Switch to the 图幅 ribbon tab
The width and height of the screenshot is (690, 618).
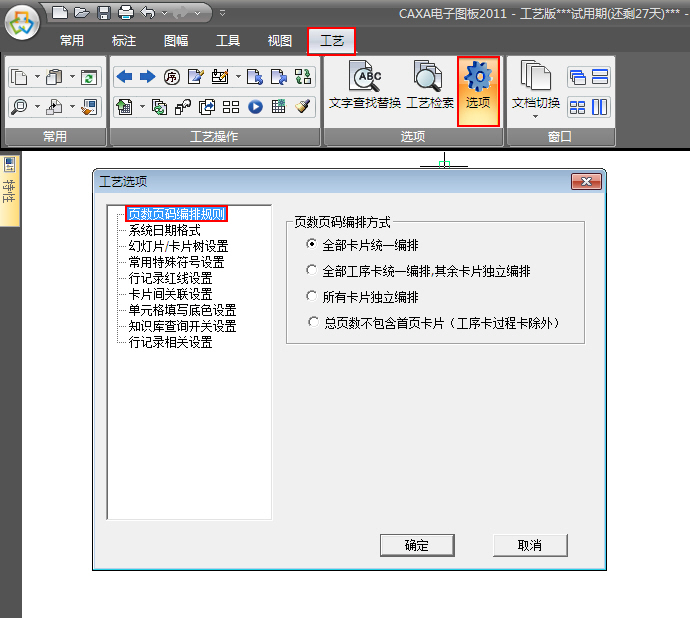click(x=176, y=40)
